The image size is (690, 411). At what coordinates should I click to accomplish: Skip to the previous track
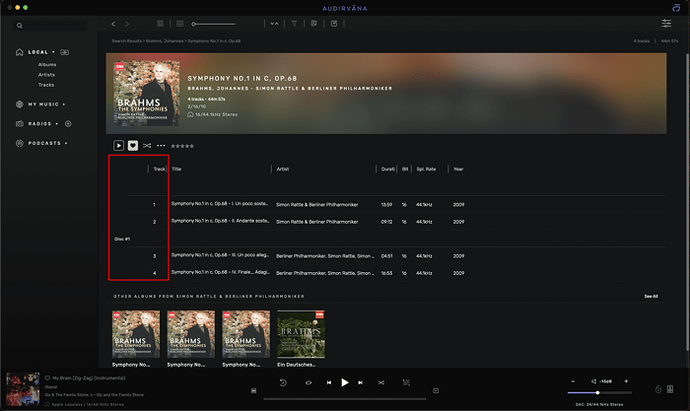coord(329,382)
